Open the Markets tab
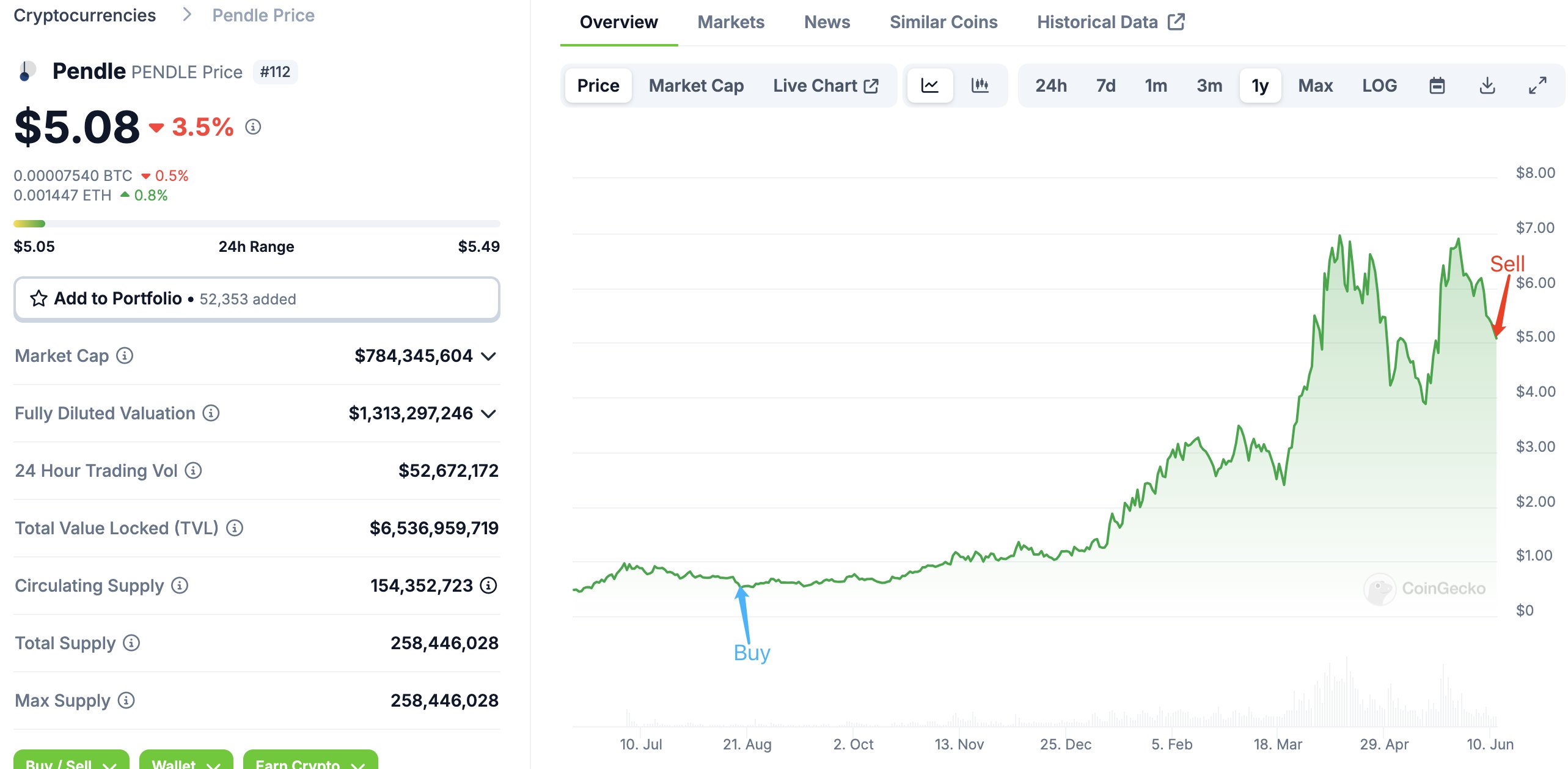1568x769 pixels. tap(731, 22)
